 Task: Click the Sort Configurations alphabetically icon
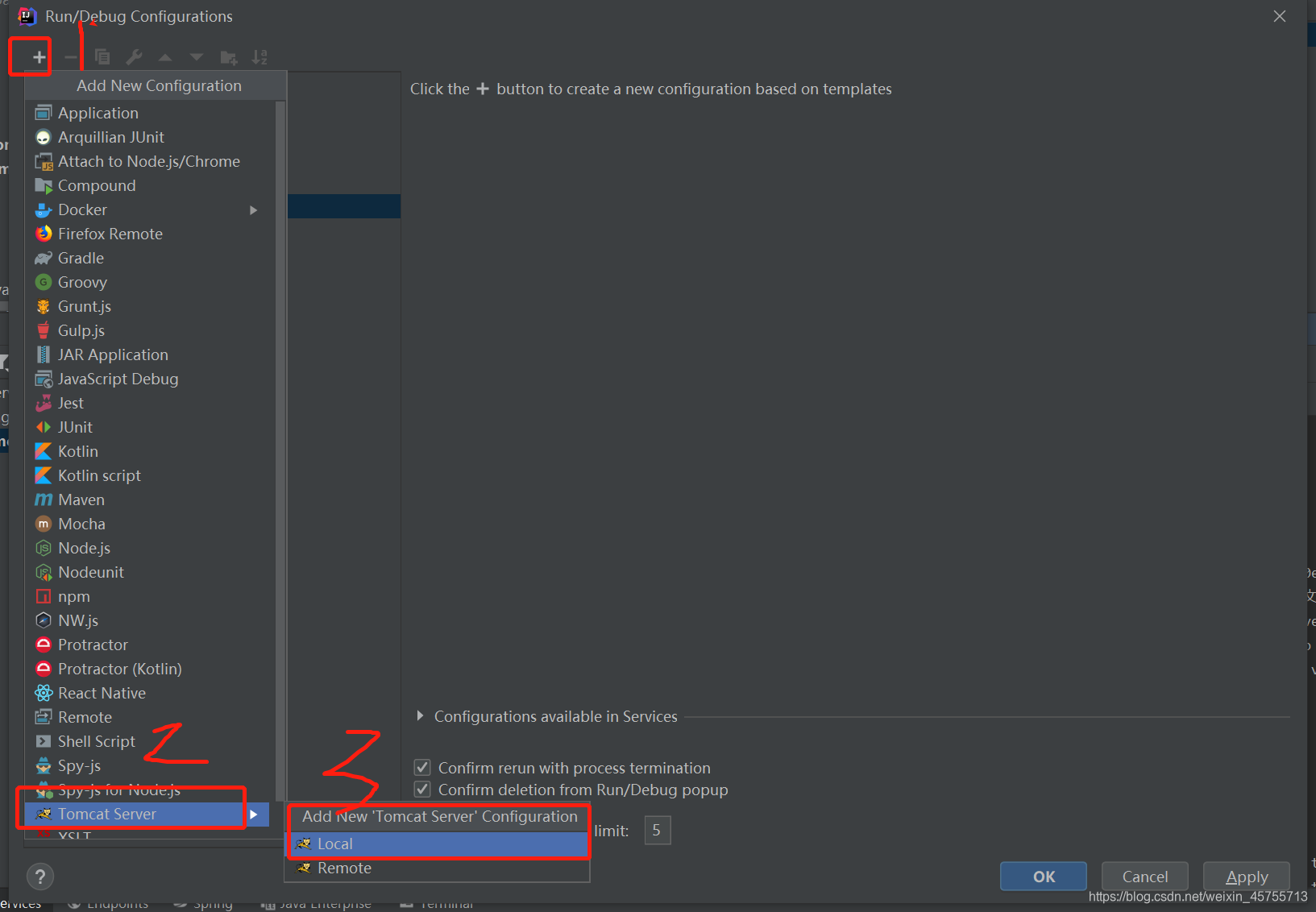tap(259, 57)
